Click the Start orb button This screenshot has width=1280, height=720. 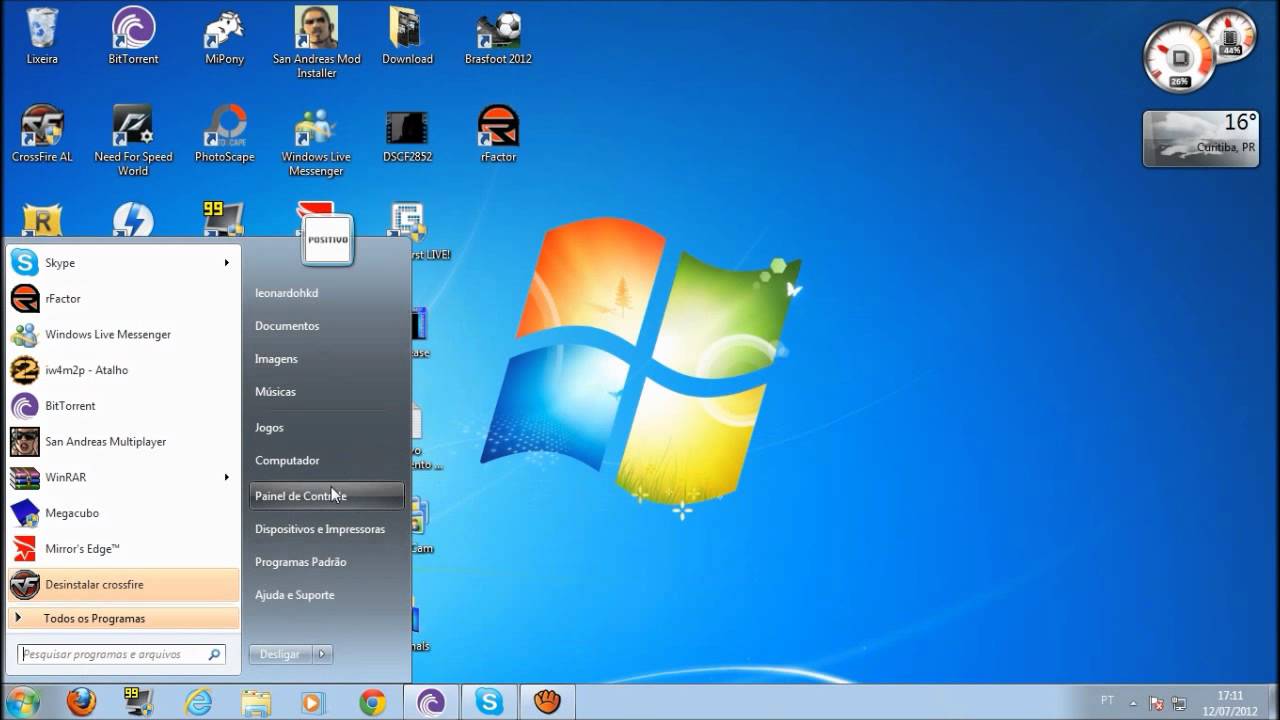click(24, 701)
